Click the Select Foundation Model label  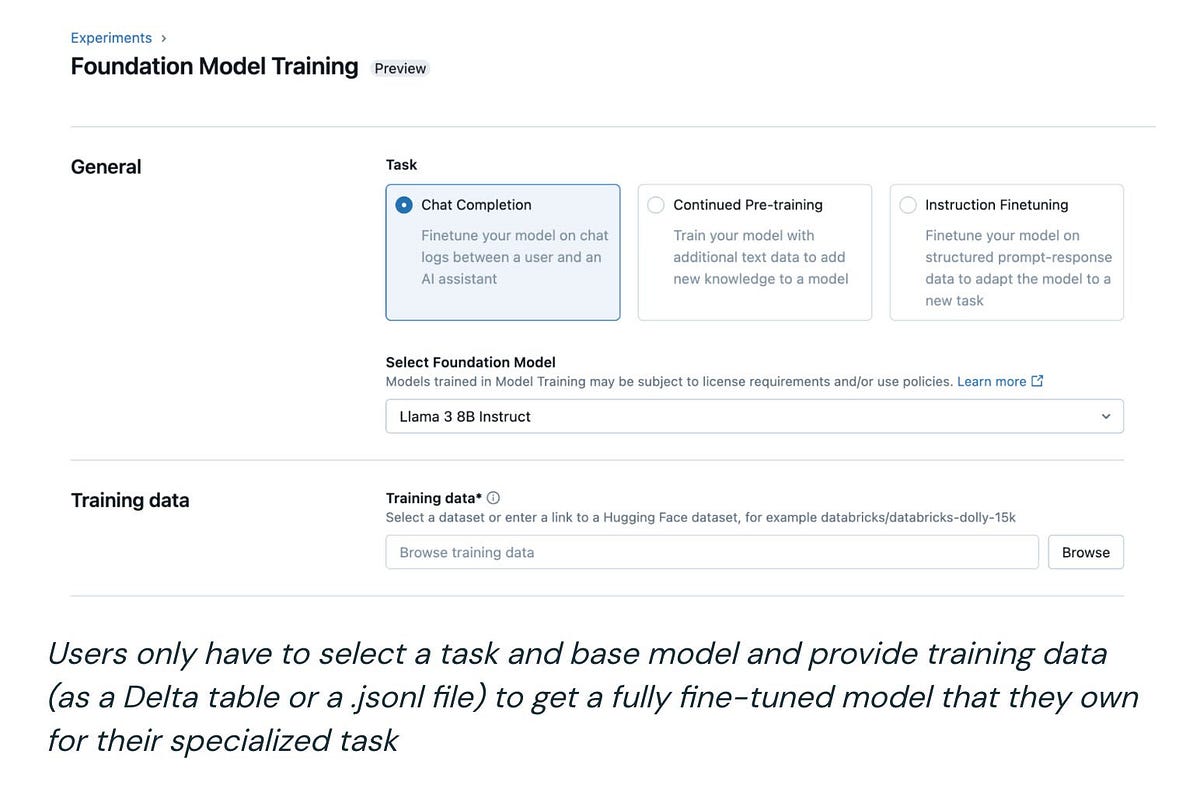click(471, 362)
